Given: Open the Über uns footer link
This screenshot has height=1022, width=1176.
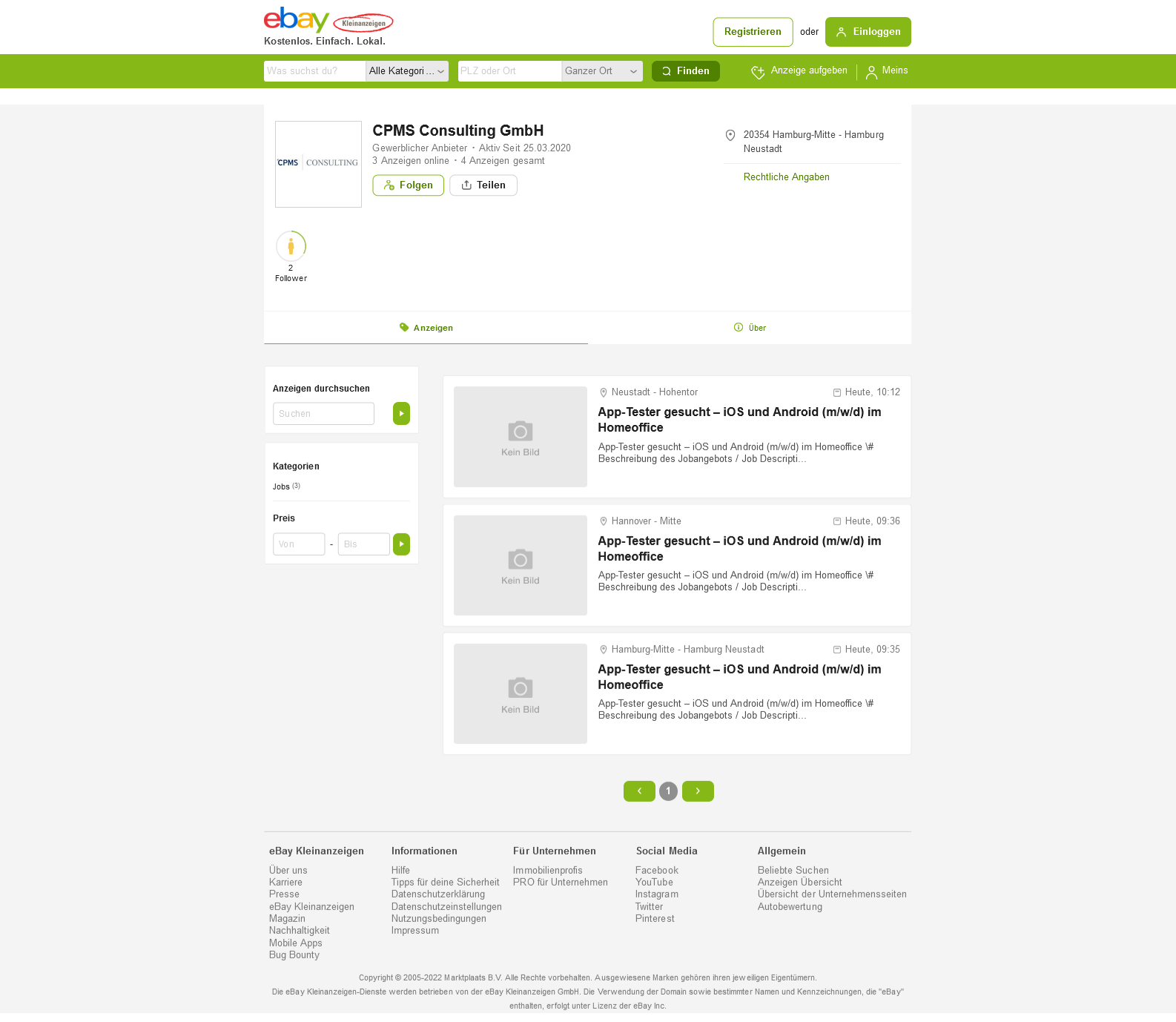Looking at the screenshot, I should click(x=288, y=871).
